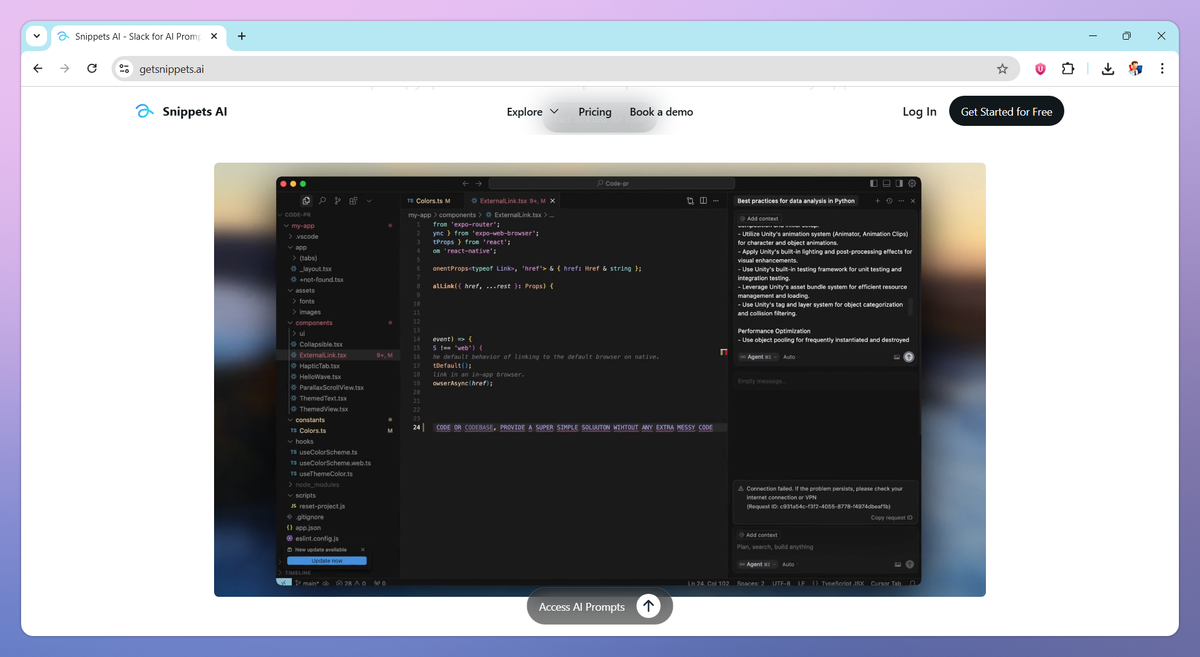Open Search in the activity bar
This screenshot has width=1200, height=657.
[x=322, y=200]
